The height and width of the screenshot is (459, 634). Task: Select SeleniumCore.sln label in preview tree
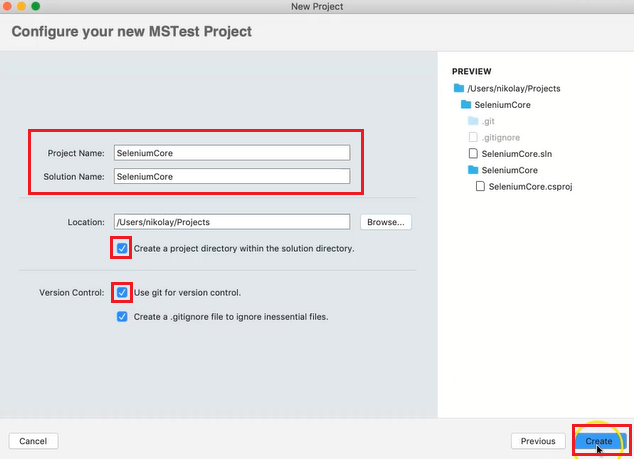click(517, 154)
